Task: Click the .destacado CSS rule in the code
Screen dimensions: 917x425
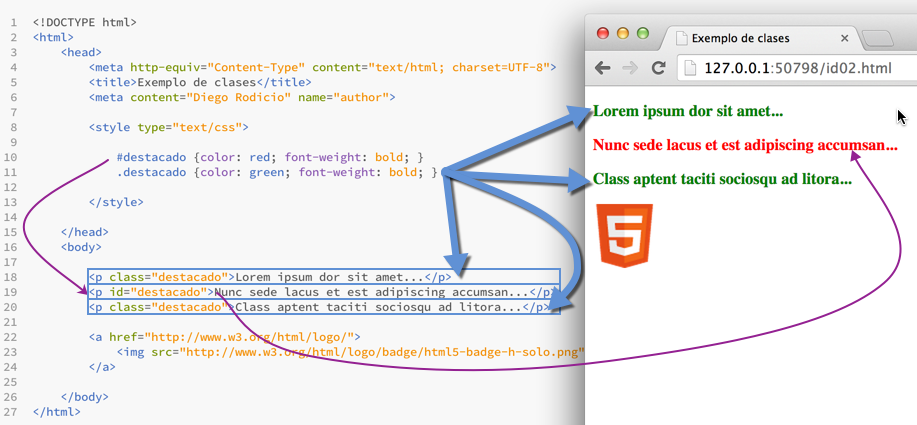Action: tap(276, 172)
